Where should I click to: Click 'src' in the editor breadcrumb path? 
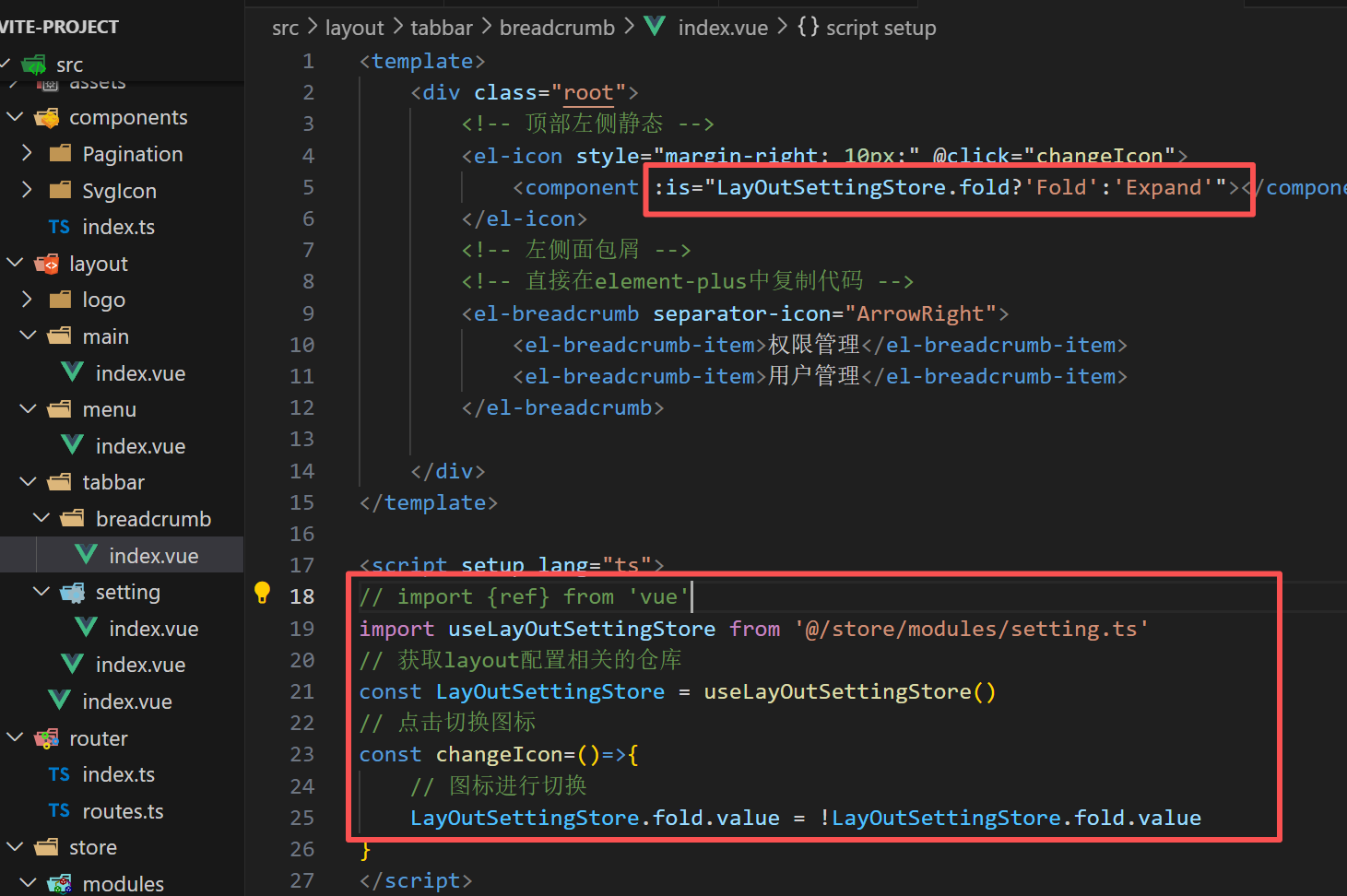(x=286, y=28)
